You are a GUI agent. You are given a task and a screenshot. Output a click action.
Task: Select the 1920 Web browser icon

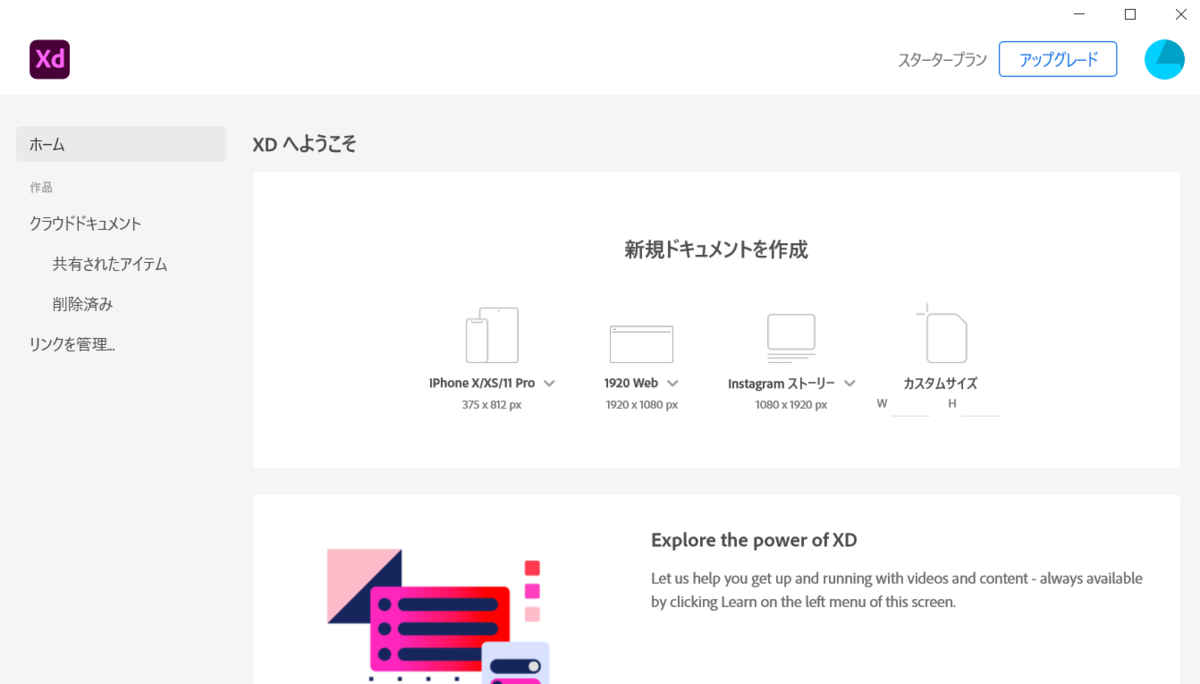point(641,344)
